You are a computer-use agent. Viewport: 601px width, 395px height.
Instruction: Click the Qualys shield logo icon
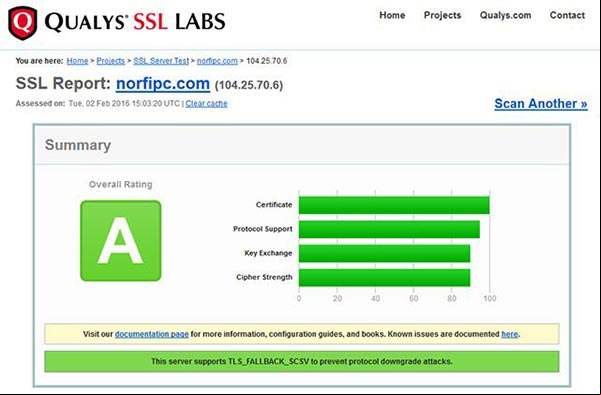point(23,23)
